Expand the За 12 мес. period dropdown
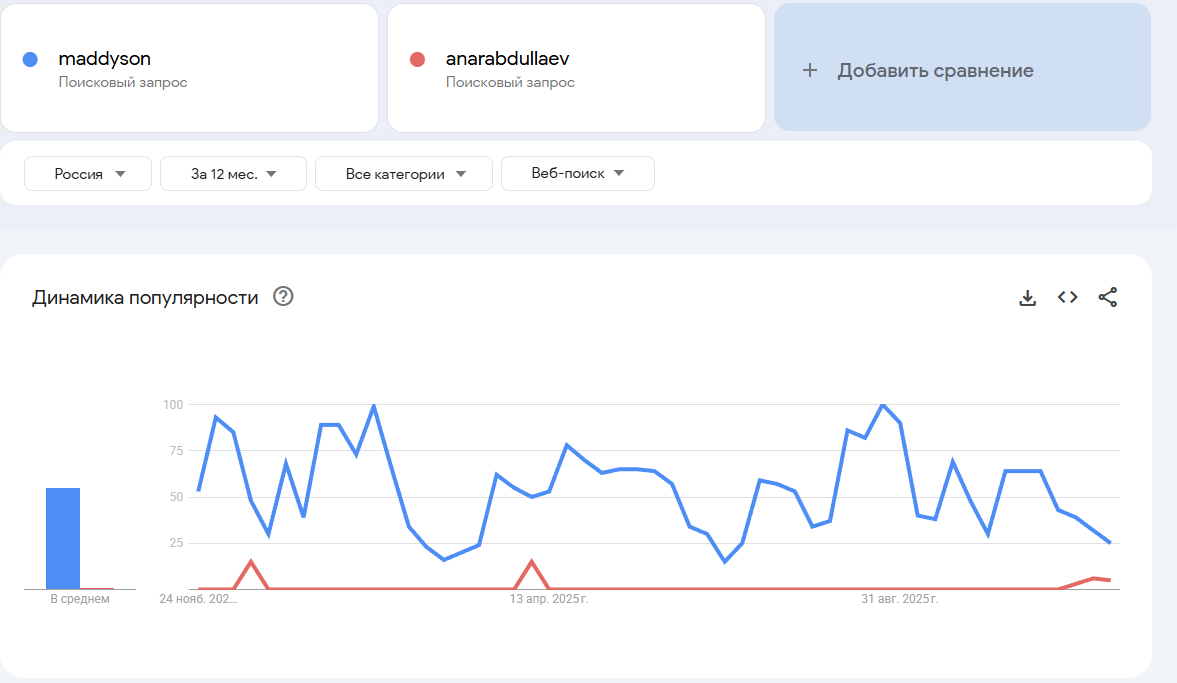 coord(233,173)
